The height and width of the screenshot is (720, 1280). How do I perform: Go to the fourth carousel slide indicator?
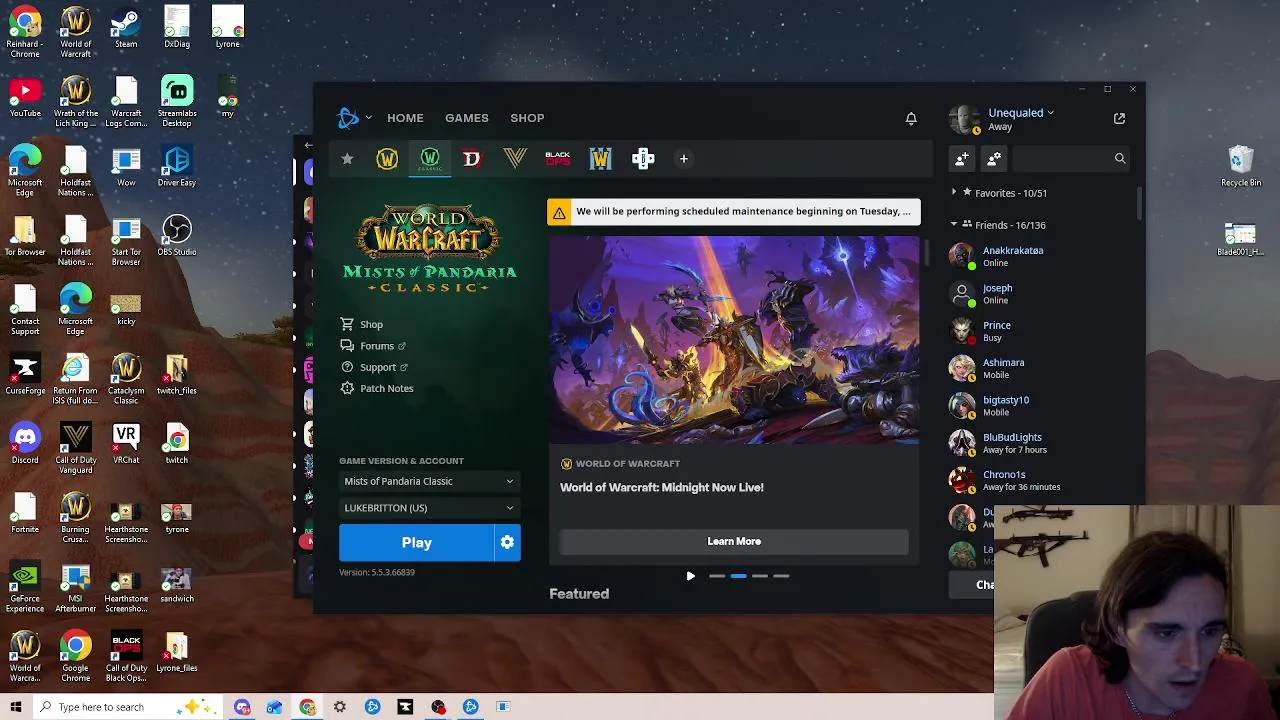781,576
